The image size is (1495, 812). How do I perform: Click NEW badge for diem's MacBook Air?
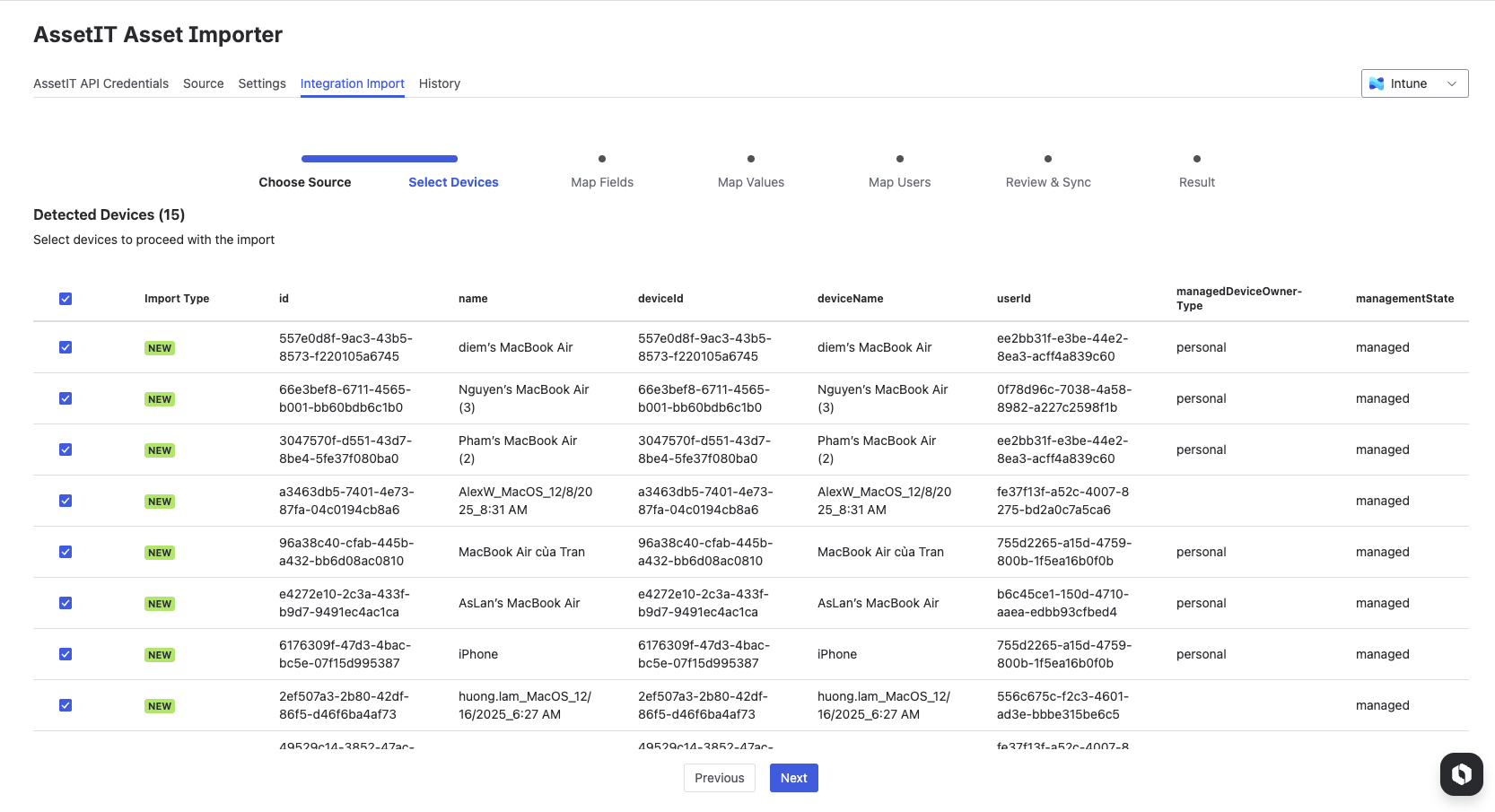tap(160, 348)
